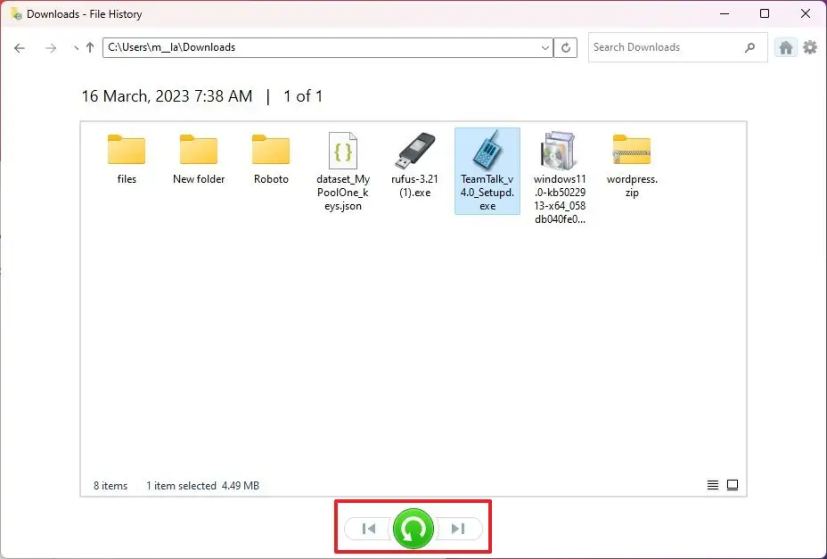Click the File History title bar icon
This screenshot has width=827, height=559.
click(x=16, y=14)
